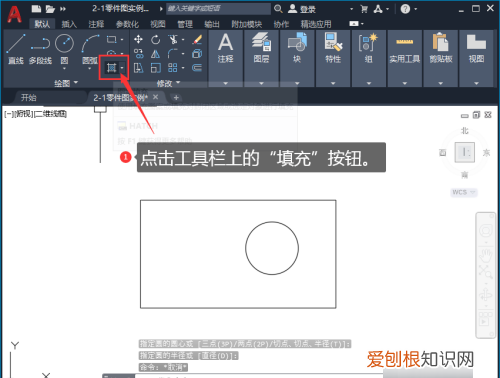Open the [俯视] view control
Screen dimensions: 500x378
(23, 114)
